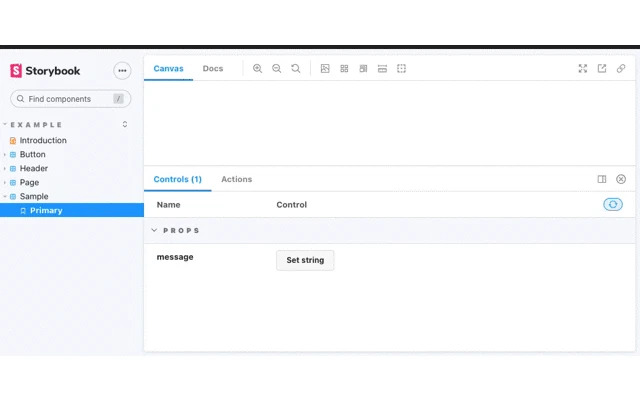640x400 pixels.
Task: Open the Introduction docs page
Action: (43, 140)
